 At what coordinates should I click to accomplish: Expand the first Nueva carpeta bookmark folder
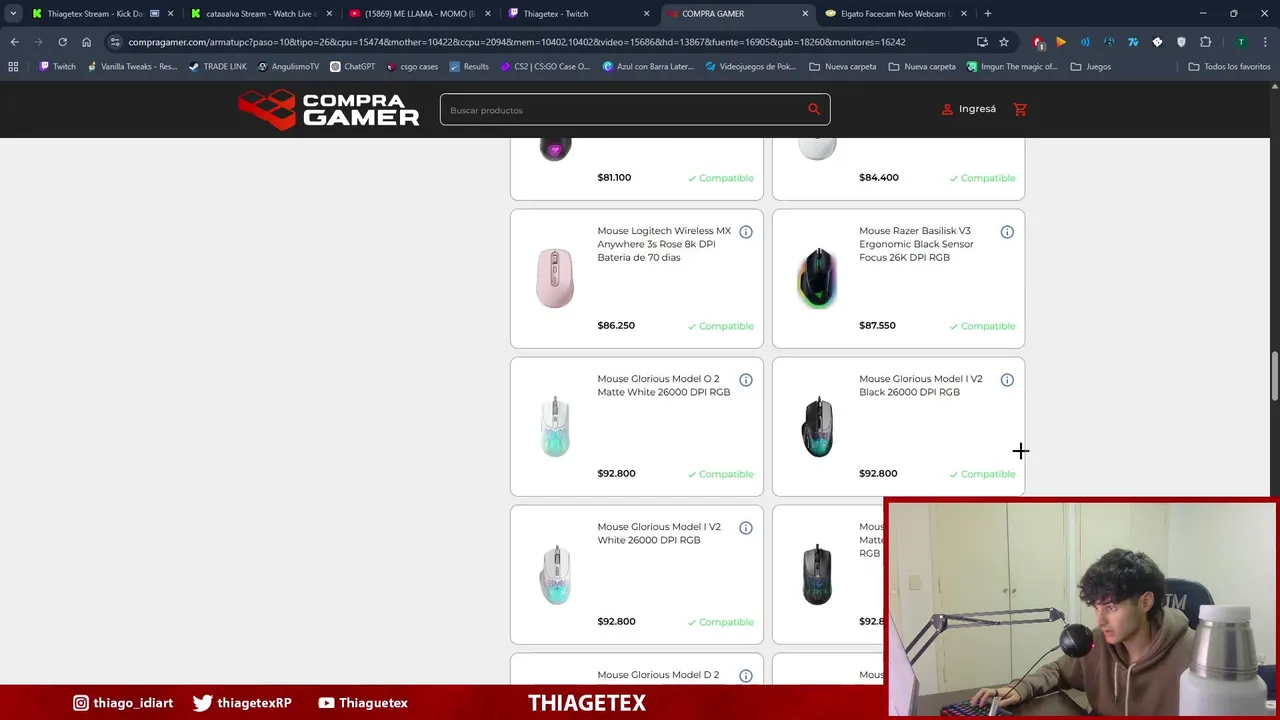(842, 66)
